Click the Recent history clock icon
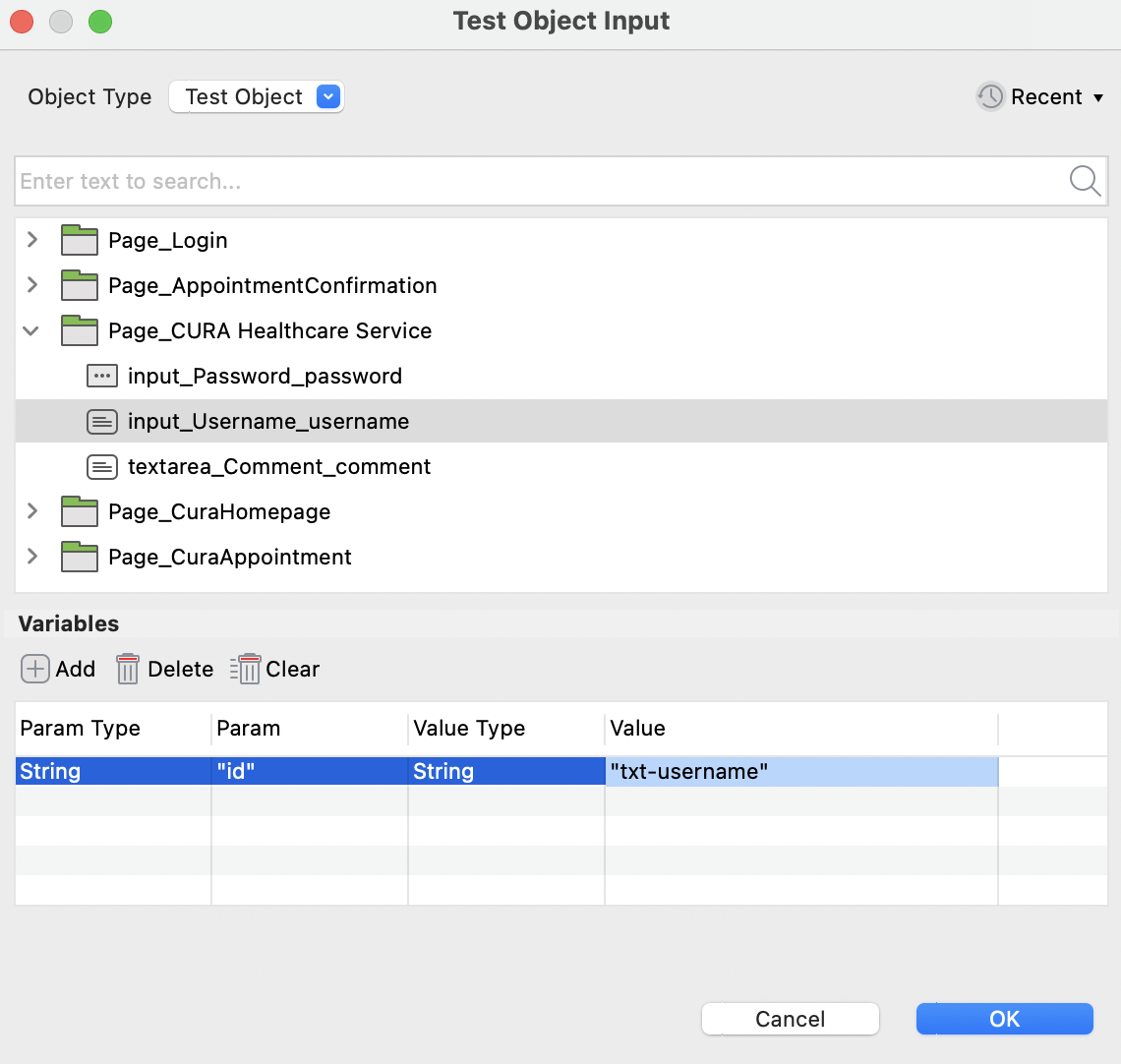 [990, 96]
